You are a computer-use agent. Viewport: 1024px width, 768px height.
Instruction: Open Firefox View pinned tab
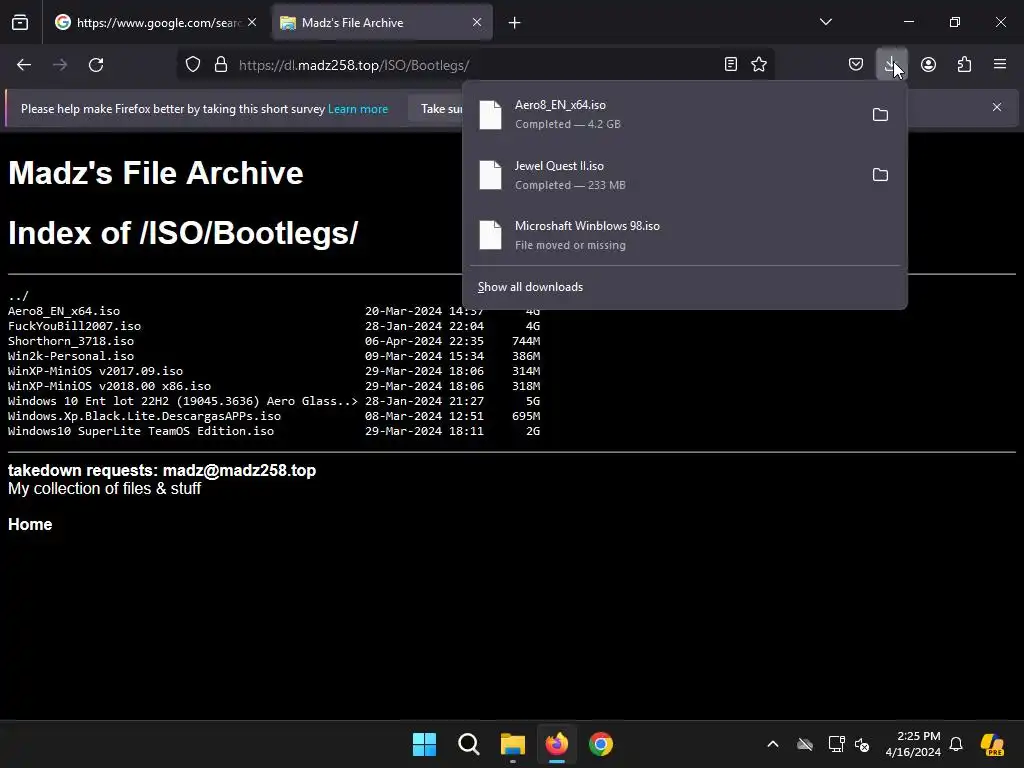[20, 23]
